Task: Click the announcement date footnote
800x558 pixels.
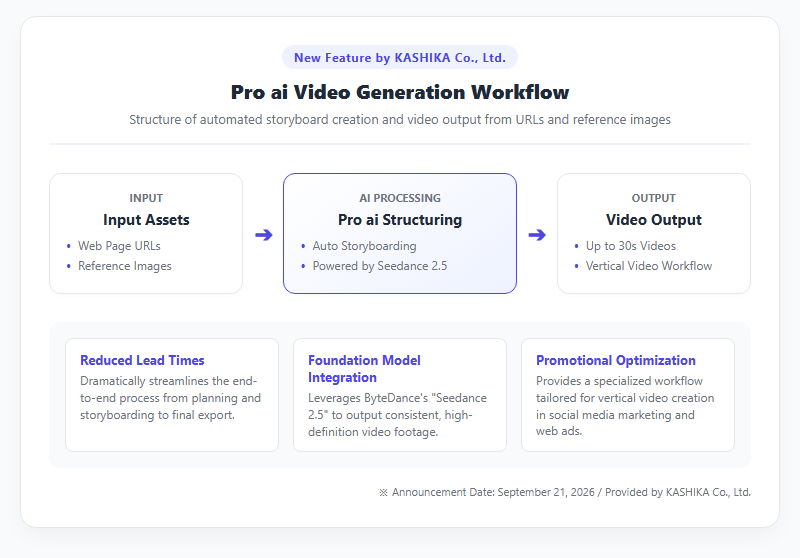Action: 565,492
